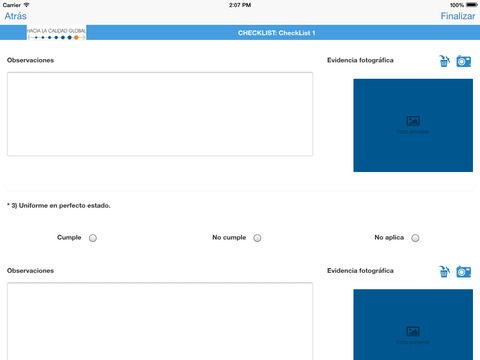The height and width of the screenshot is (360, 480).
Task: Open the top photo evidence preview
Action: coord(413,125)
